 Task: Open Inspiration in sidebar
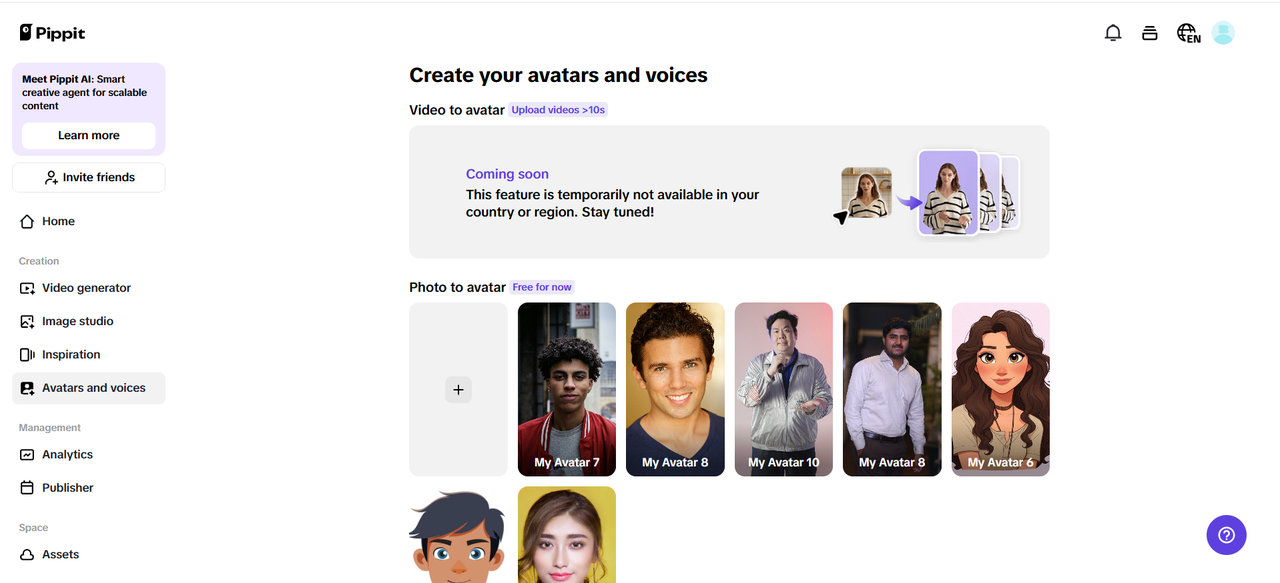pos(88,355)
